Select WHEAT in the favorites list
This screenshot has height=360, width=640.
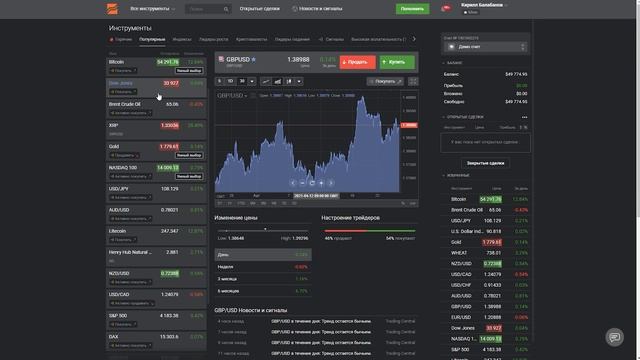[485, 253]
